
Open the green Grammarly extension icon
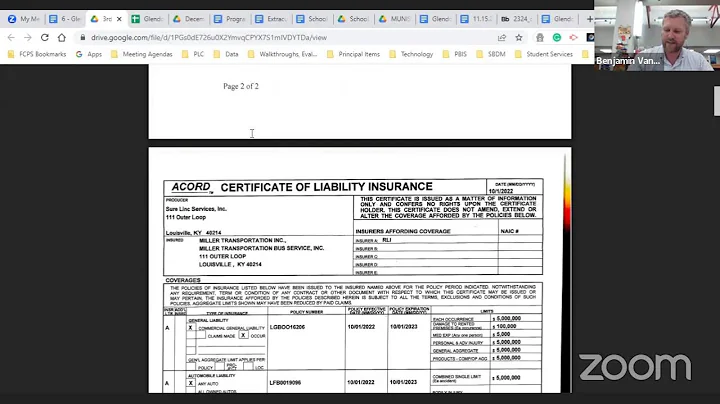(x=557, y=38)
